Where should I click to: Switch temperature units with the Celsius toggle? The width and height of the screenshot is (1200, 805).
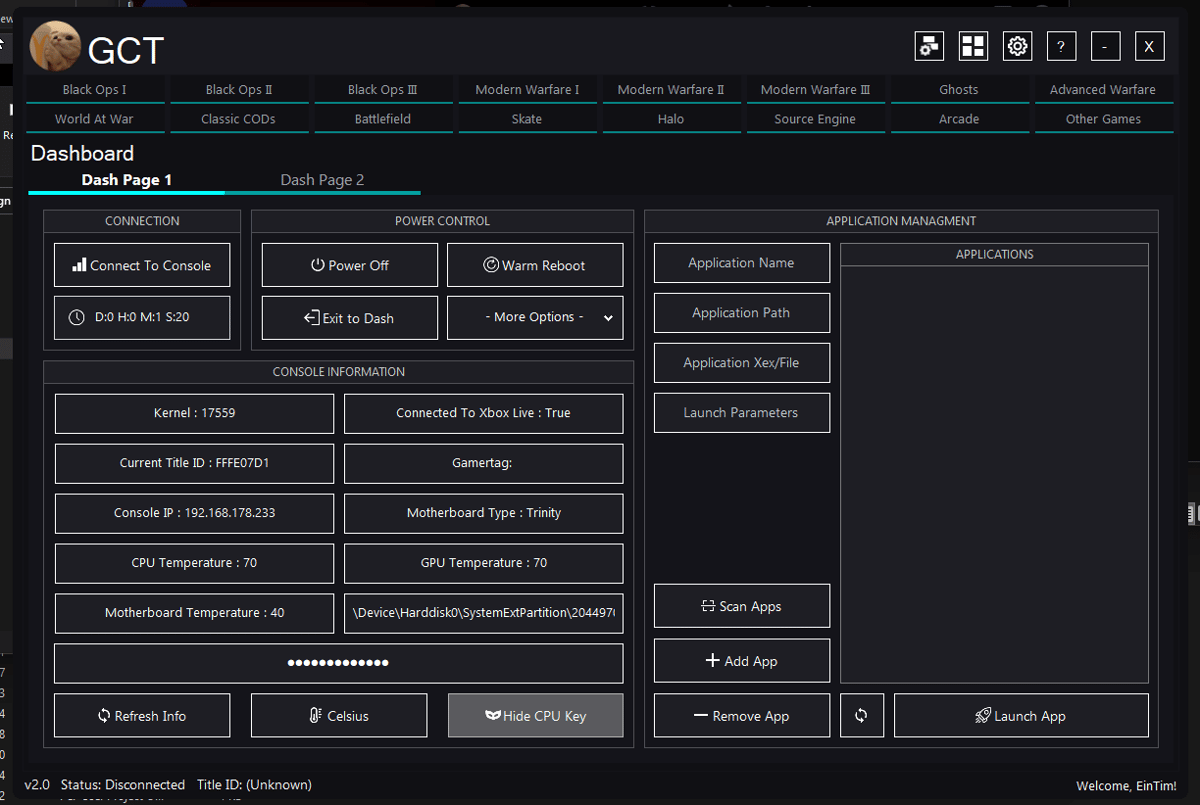point(339,715)
